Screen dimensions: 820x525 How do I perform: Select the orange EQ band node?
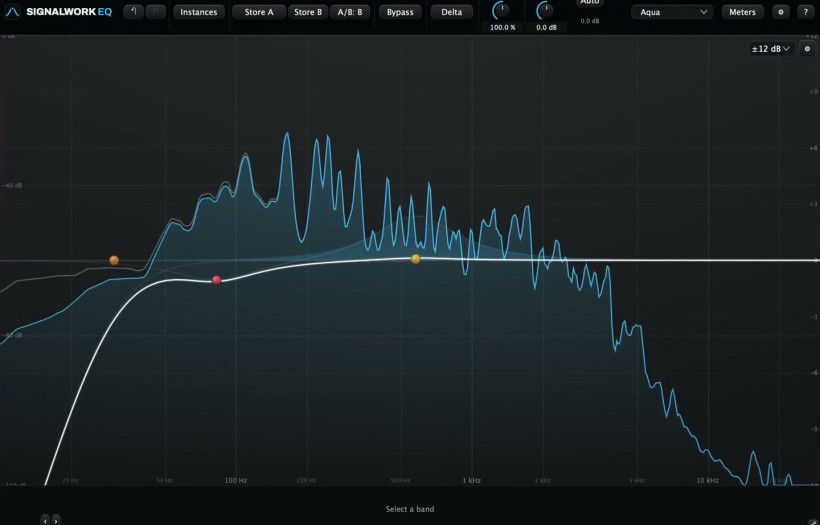point(114,260)
